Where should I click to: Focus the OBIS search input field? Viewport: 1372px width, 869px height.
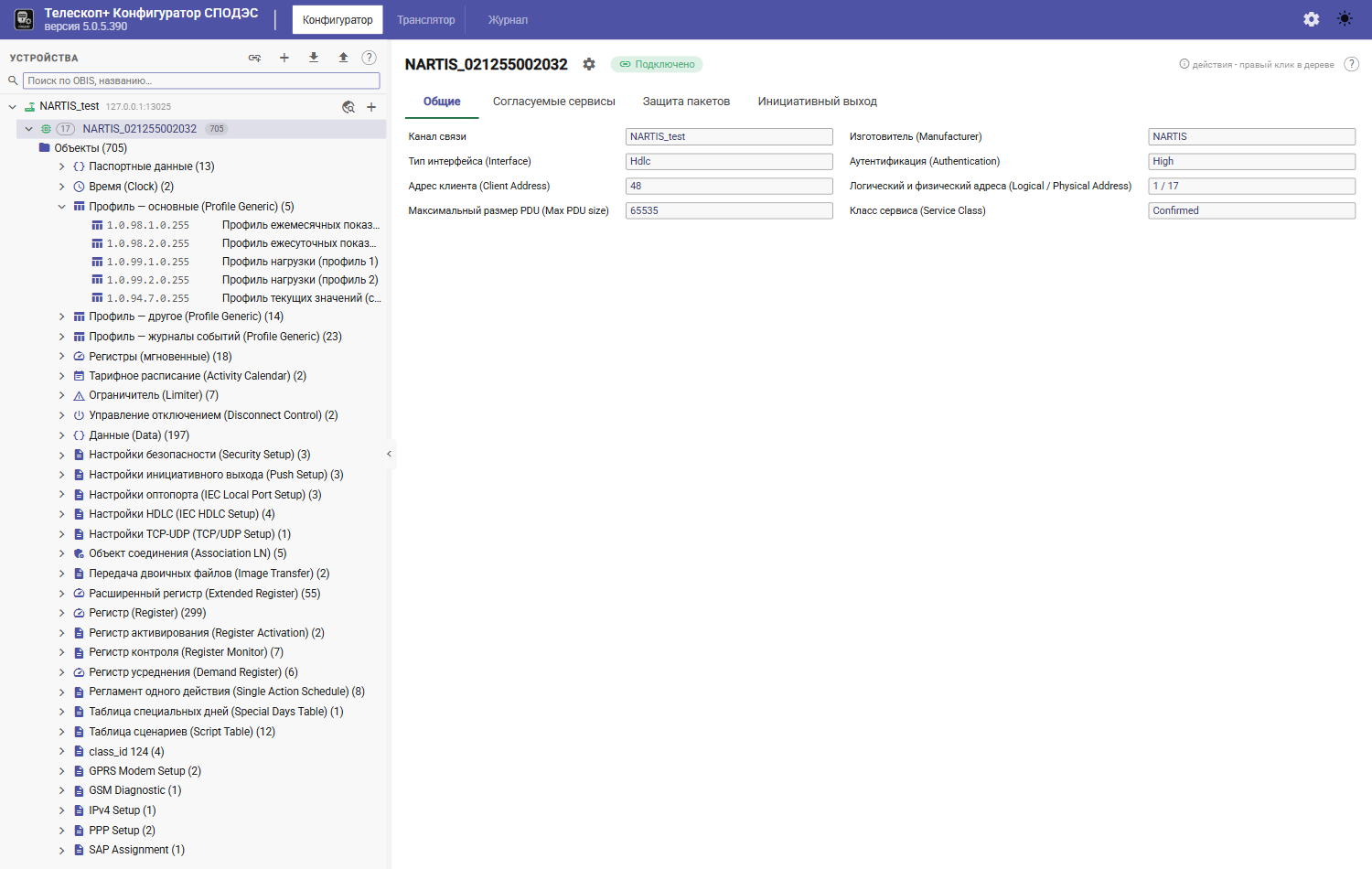pyautogui.click(x=201, y=80)
